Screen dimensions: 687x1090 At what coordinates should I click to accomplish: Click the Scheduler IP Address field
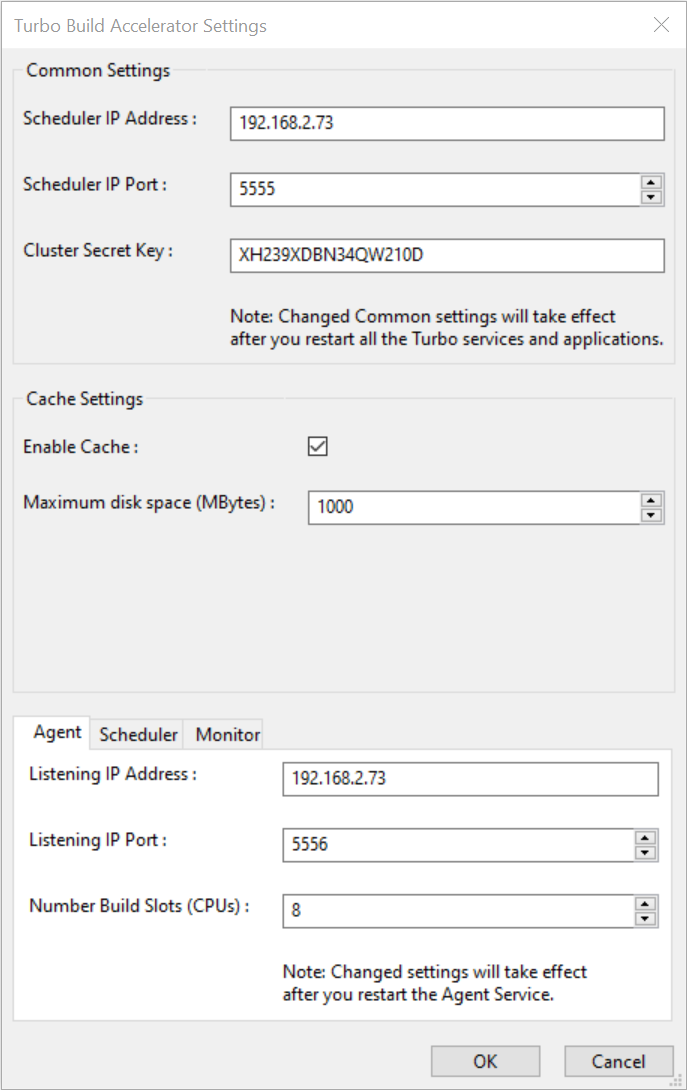[x=446, y=124]
